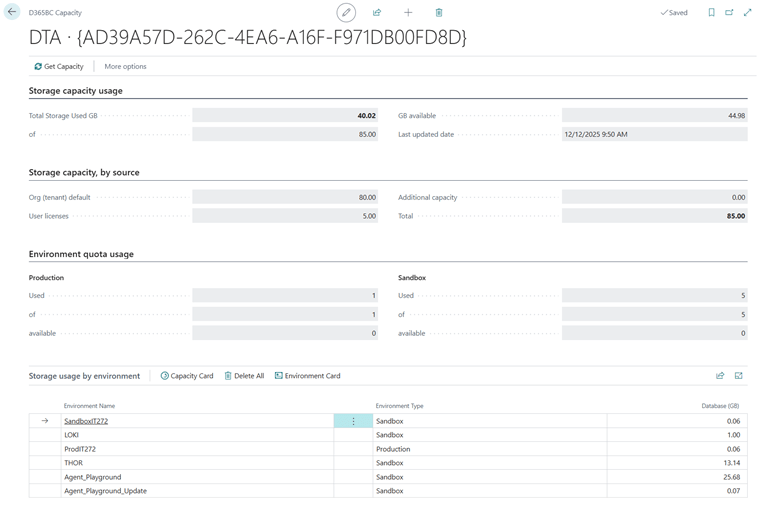Open page in new window icon
The height and width of the screenshot is (515, 781).
pos(729,12)
